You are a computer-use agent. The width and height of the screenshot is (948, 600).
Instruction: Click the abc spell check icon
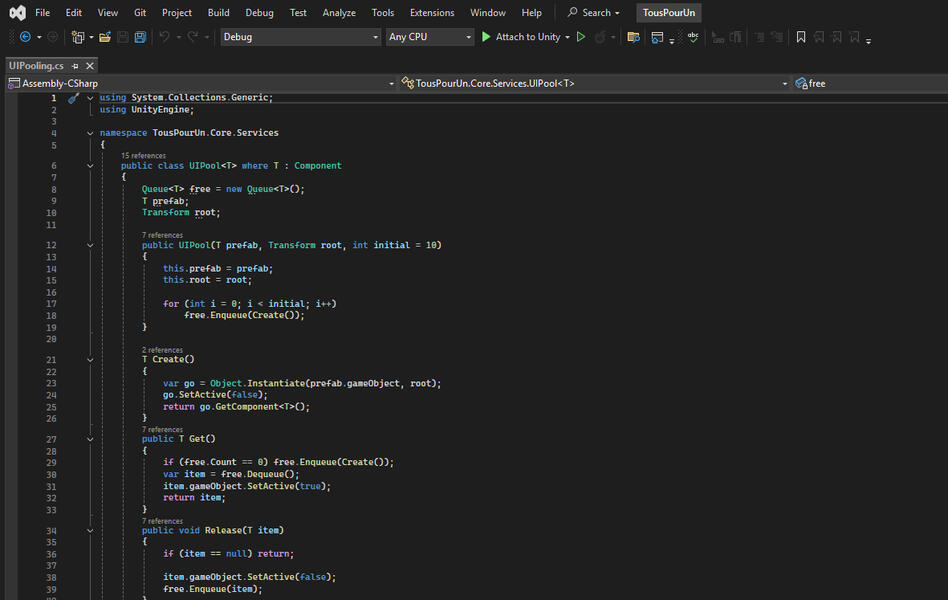coord(695,37)
